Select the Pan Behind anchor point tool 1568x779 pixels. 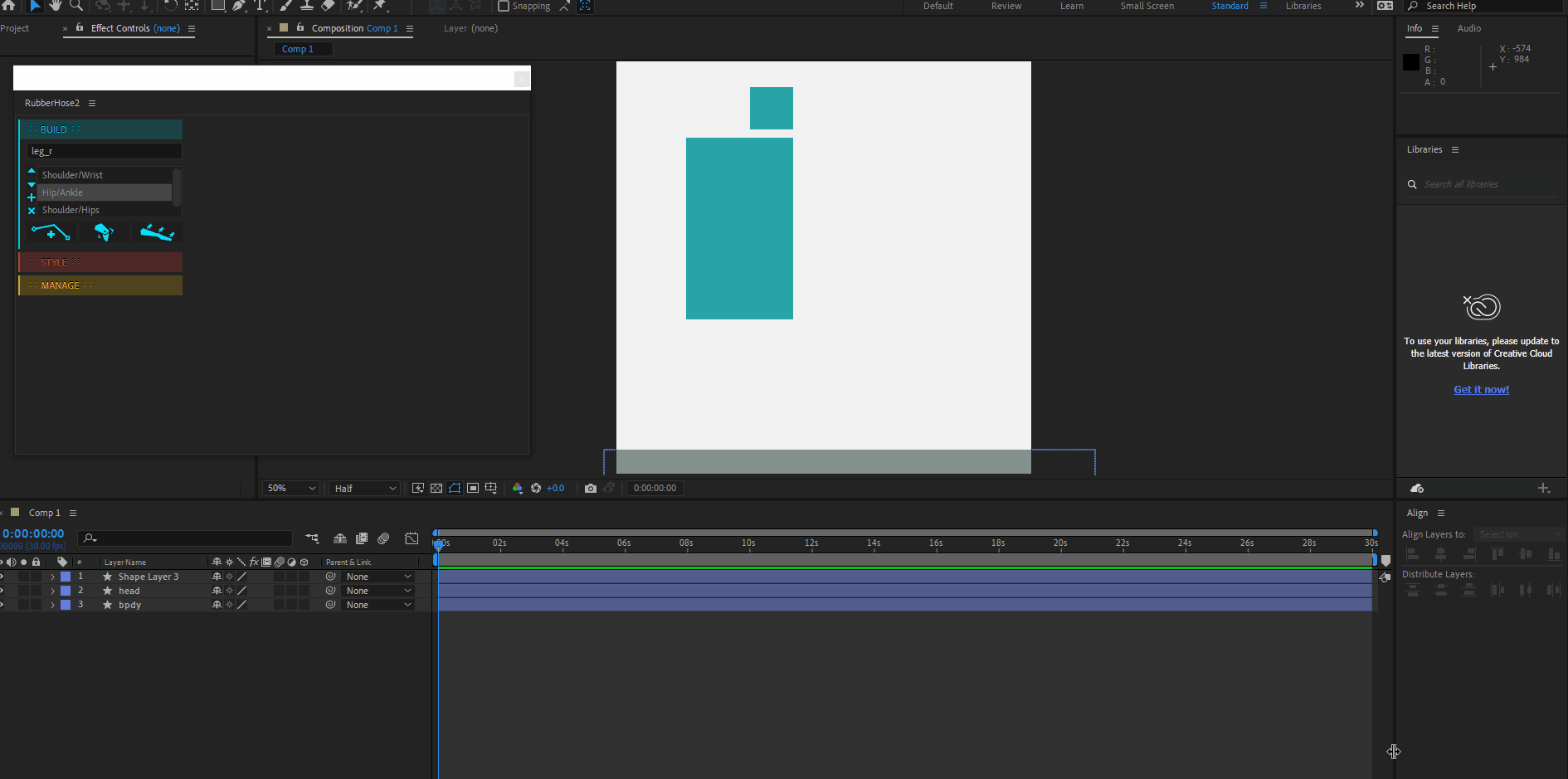[x=192, y=5]
